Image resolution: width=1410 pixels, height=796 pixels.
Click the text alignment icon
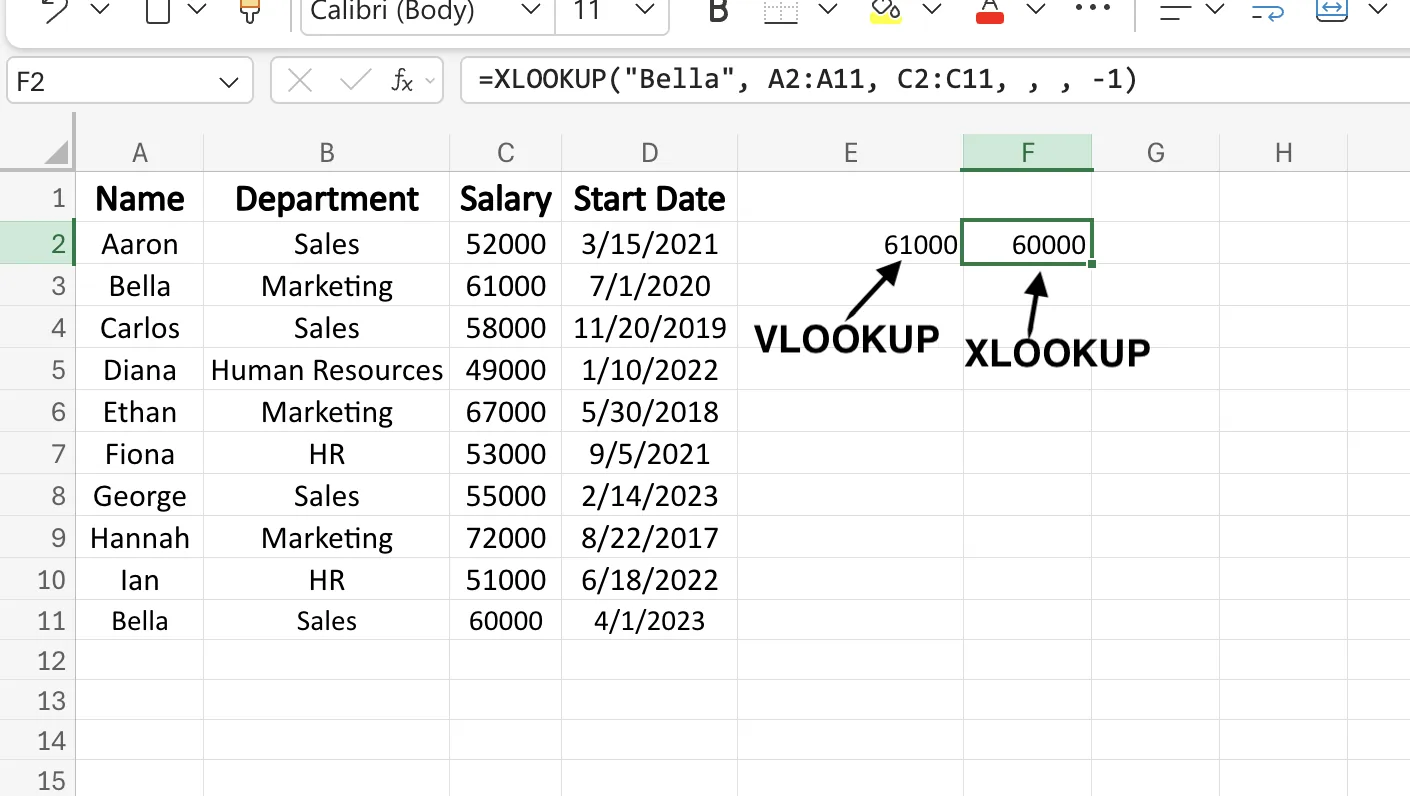[x=1176, y=11]
